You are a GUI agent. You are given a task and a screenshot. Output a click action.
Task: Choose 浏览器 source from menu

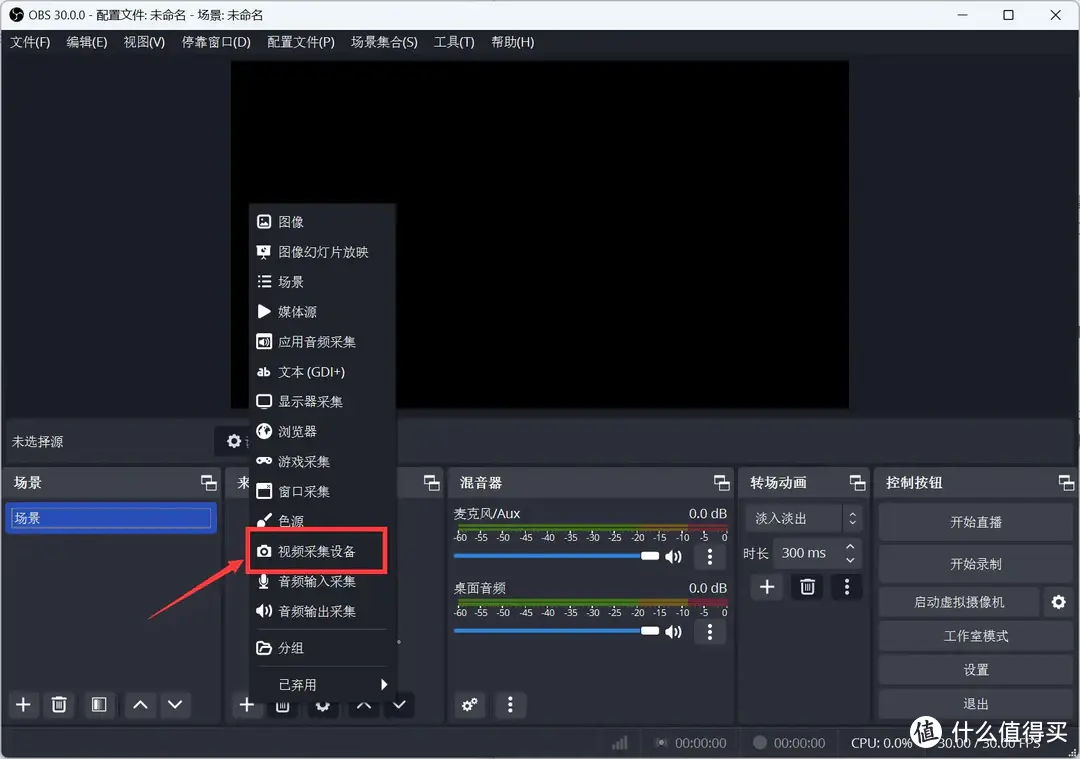(x=322, y=432)
